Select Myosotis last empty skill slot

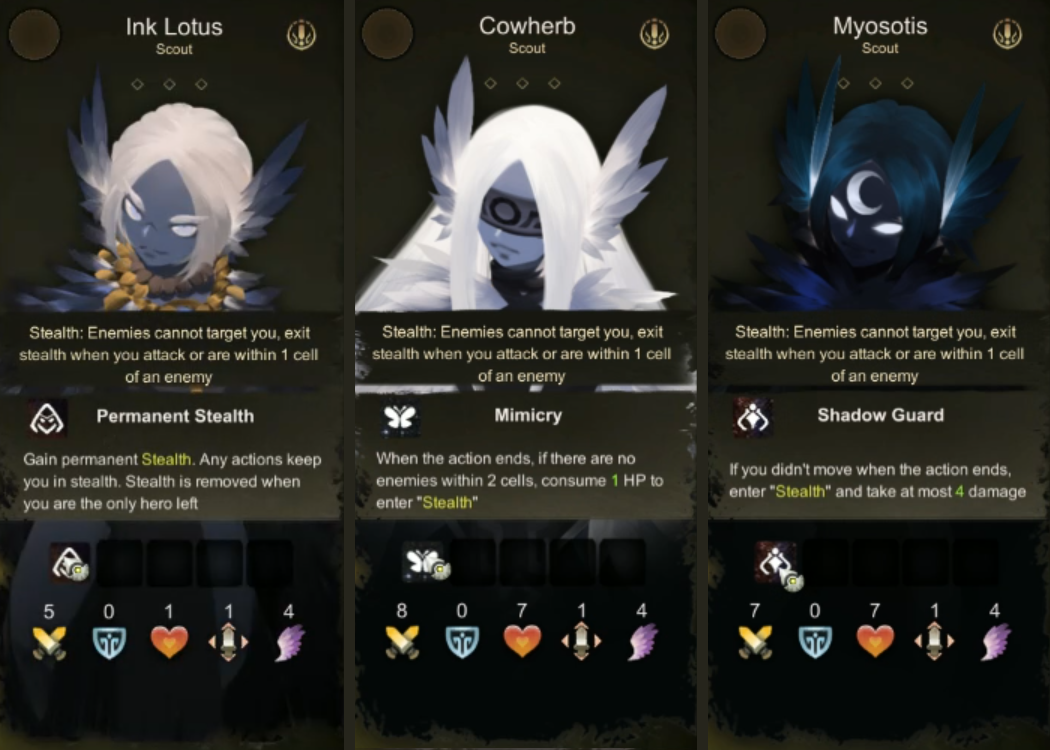tap(976, 562)
